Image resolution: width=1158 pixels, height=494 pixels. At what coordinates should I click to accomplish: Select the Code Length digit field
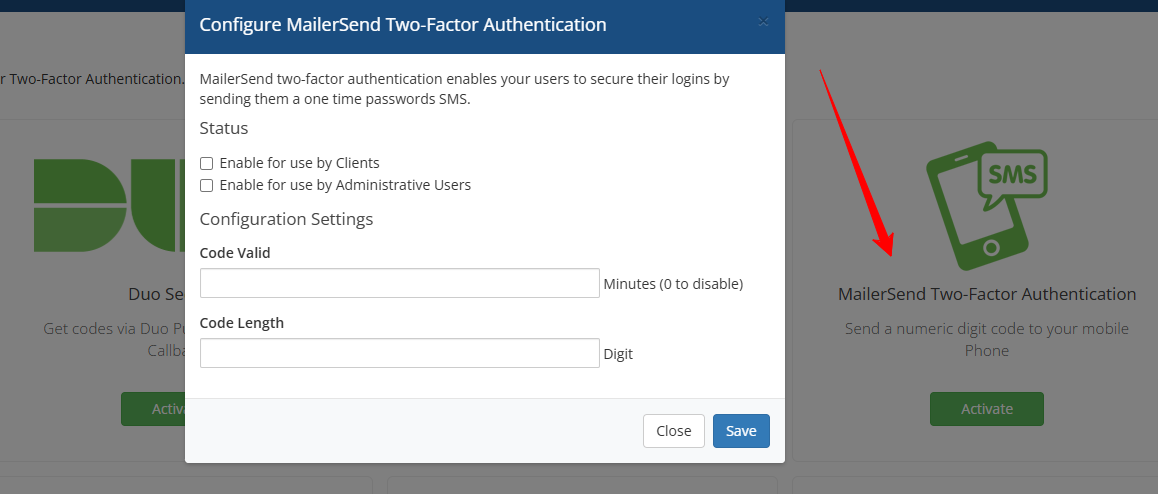point(400,353)
